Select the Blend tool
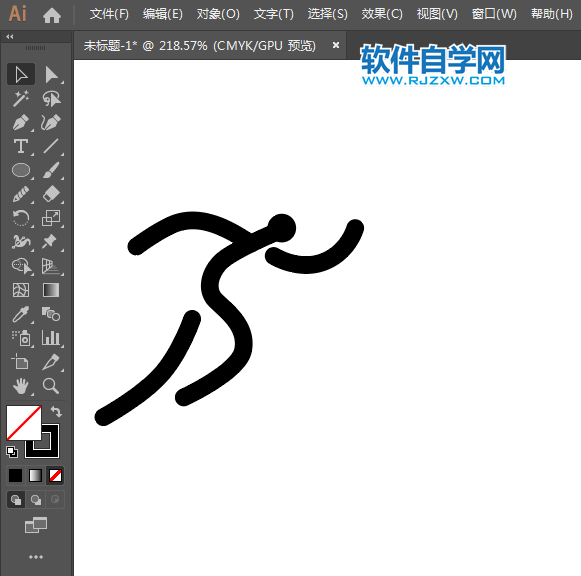The height and width of the screenshot is (576, 581). (51, 314)
